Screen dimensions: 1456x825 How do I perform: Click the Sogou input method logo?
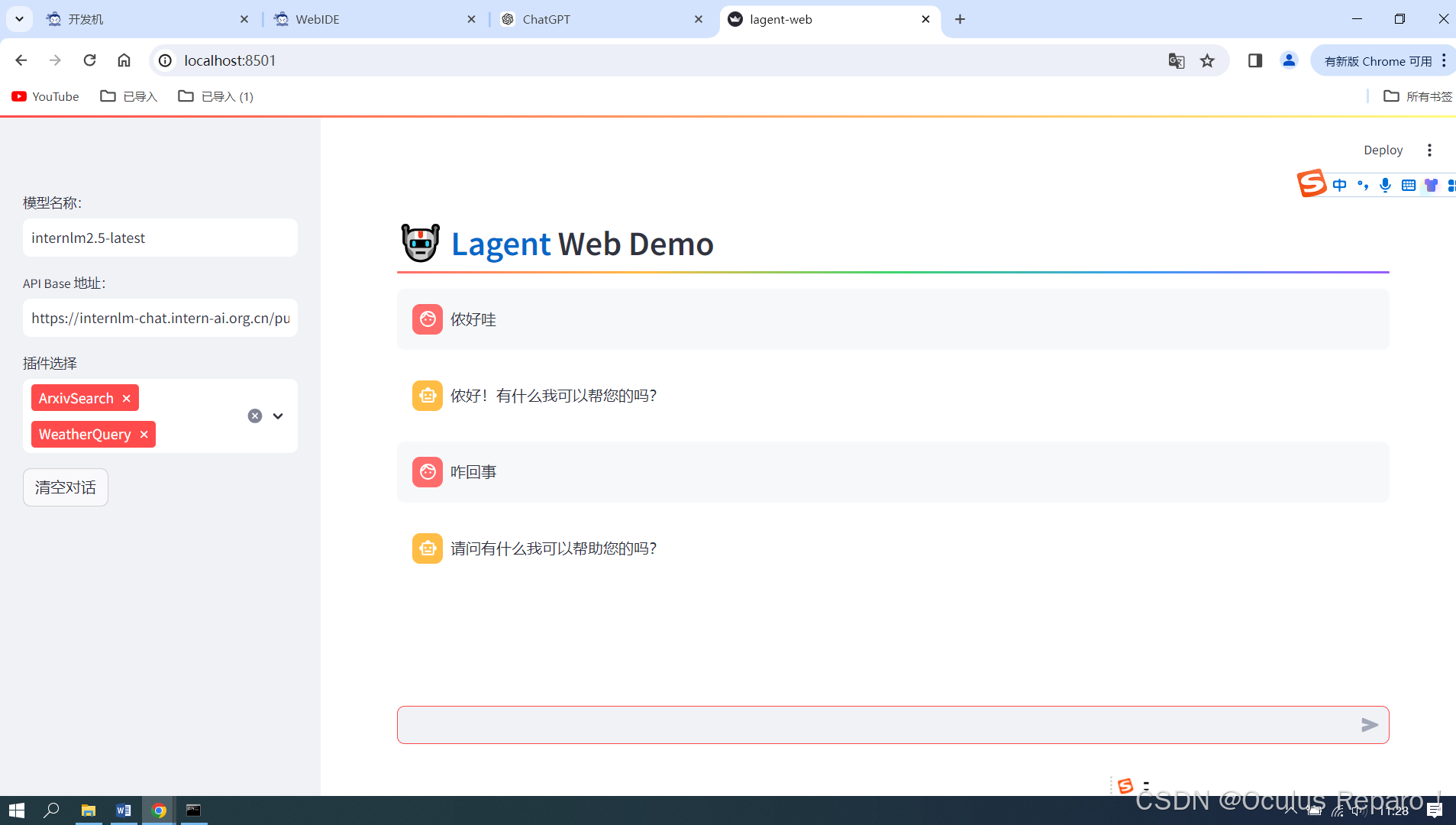pos(1311,183)
